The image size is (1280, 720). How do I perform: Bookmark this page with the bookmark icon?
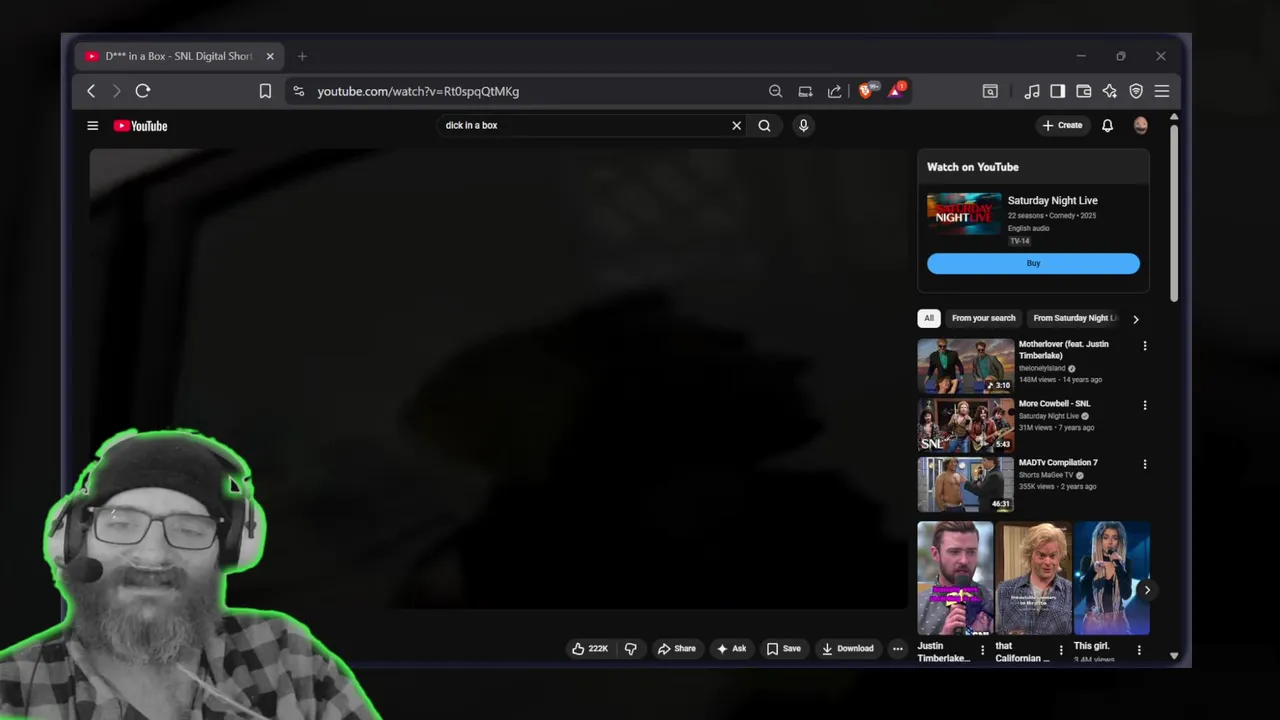click(x=265, y=91)
